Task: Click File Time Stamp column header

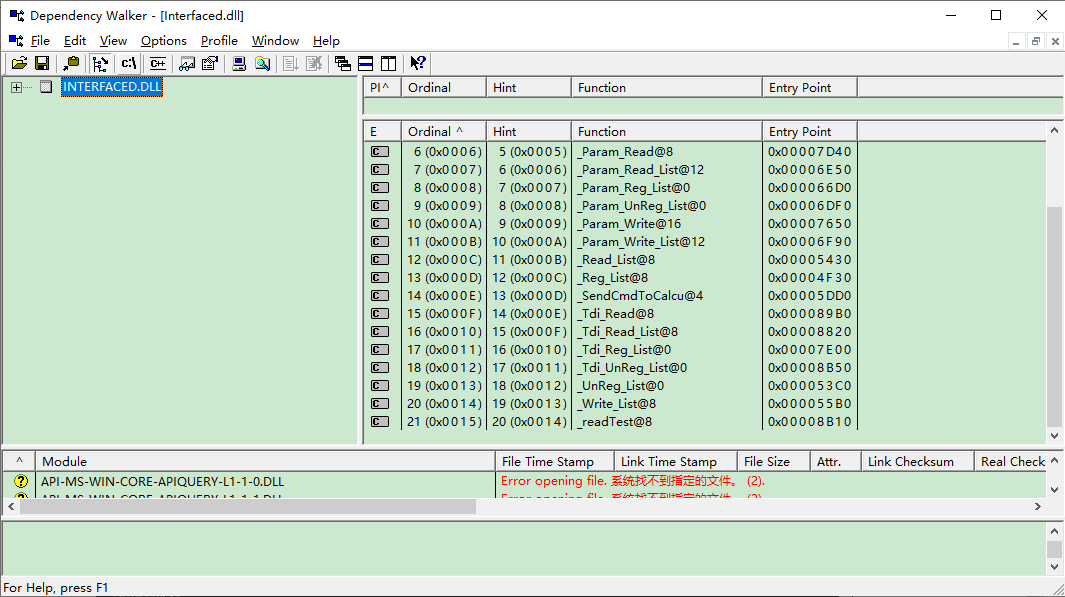Action: 554,462
